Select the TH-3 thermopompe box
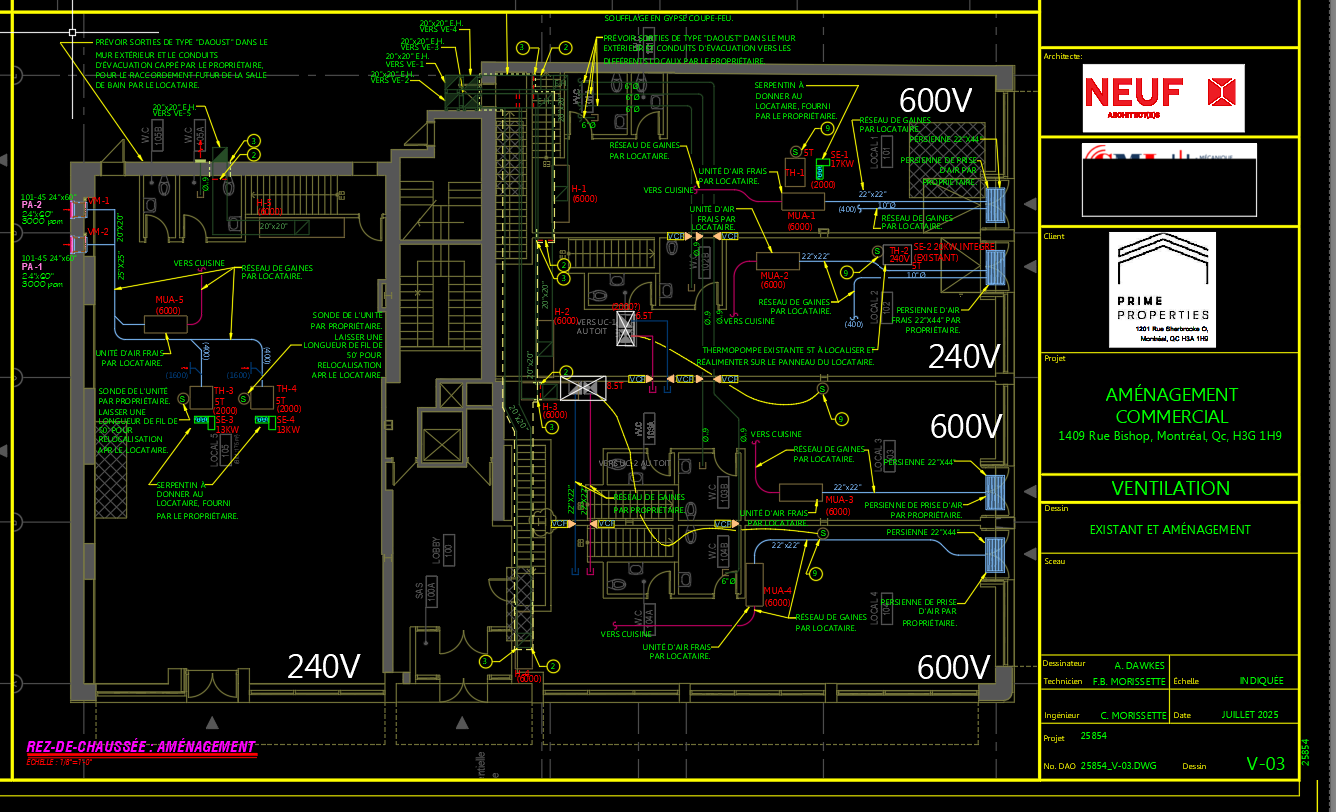Screen dimensions: 1336x812 [x=201, y=397]
